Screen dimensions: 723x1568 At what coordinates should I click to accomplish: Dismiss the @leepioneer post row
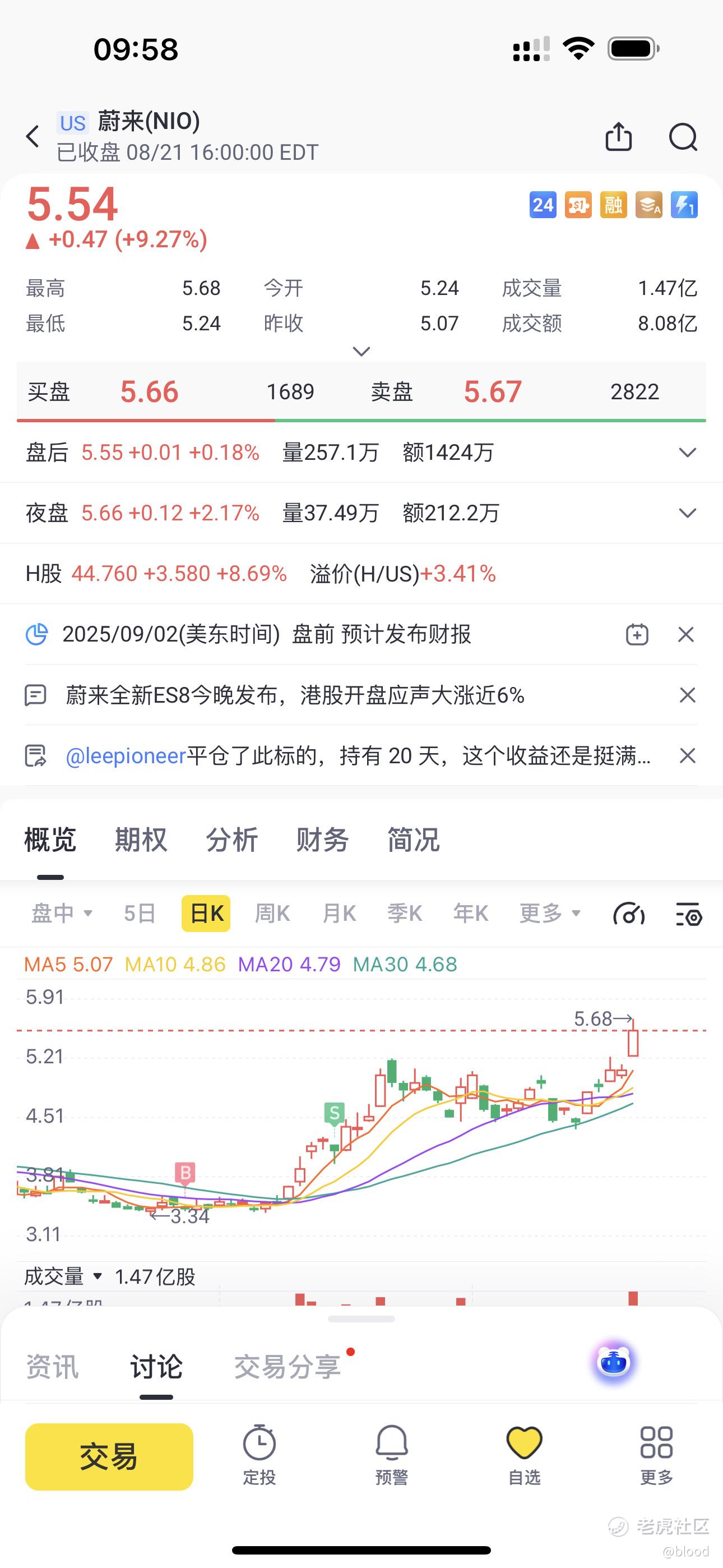[687, 755]
